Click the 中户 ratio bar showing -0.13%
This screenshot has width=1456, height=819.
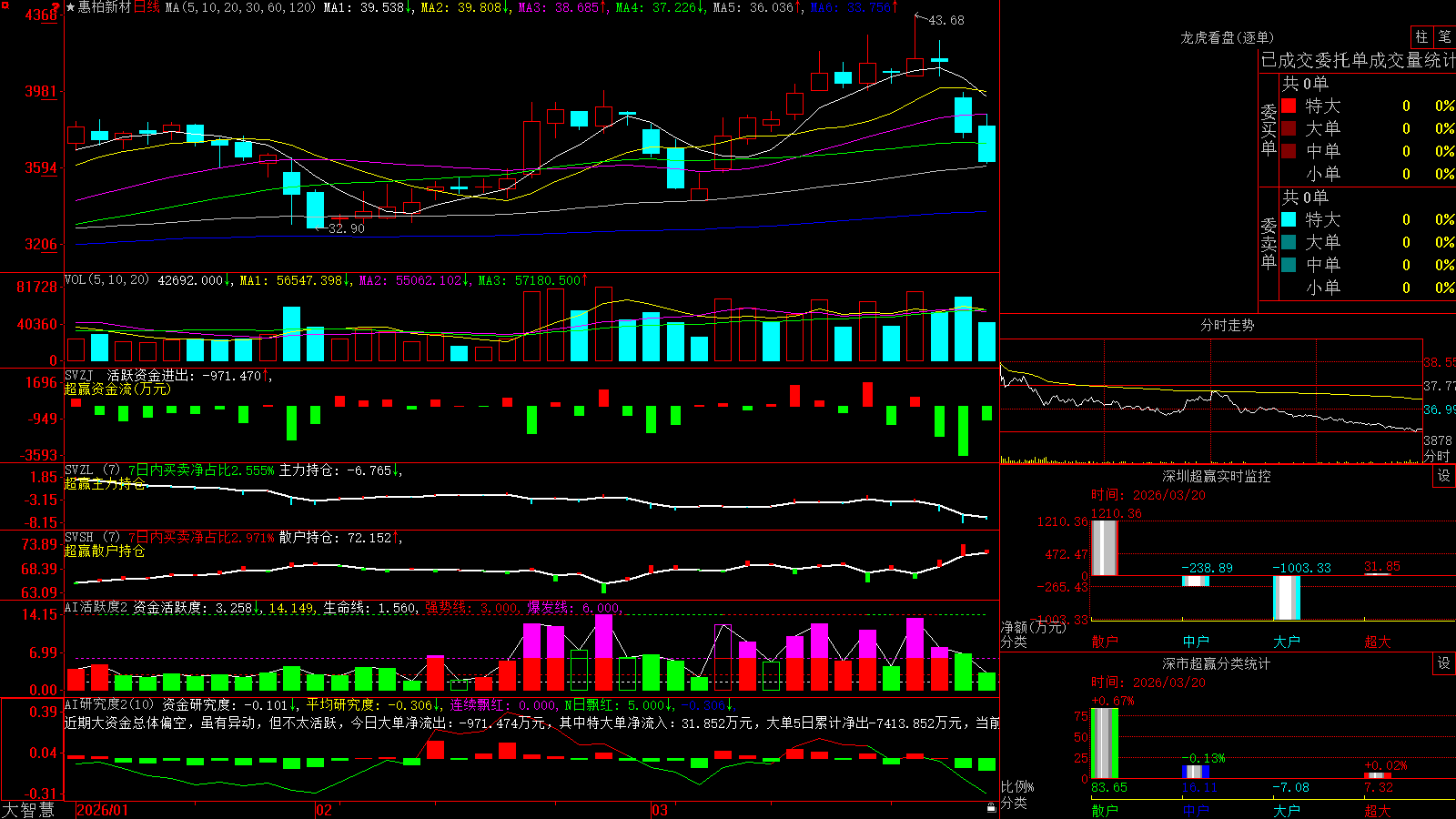coord(1195,772)
